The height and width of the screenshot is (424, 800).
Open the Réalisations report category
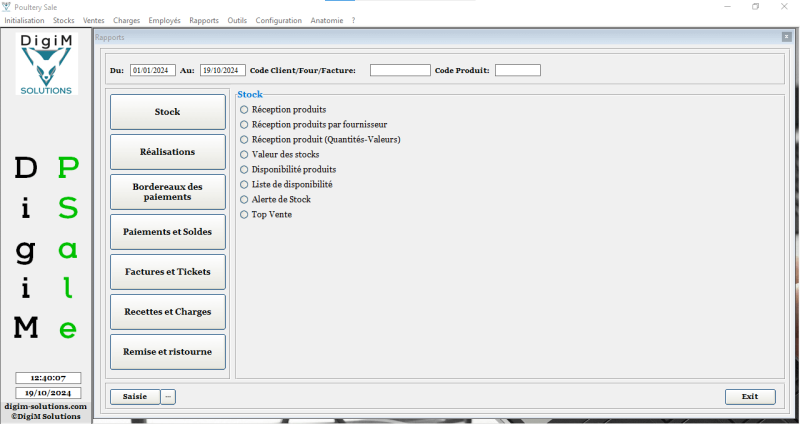coord(167,152)
